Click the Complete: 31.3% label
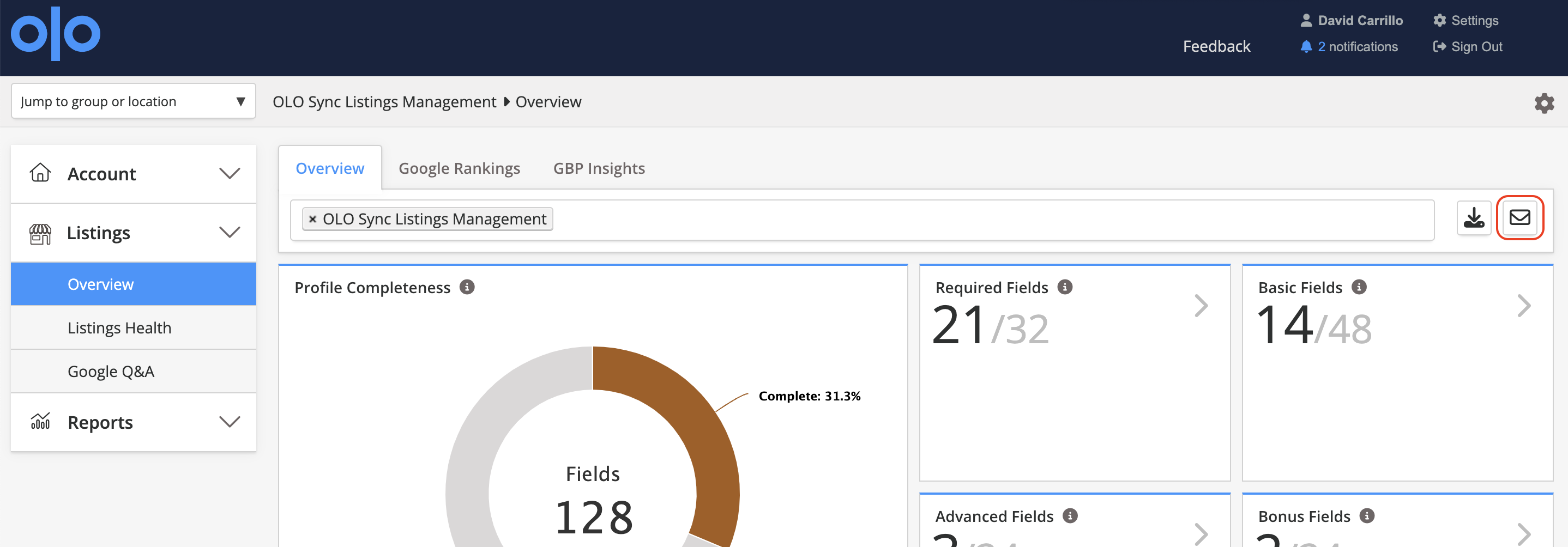The width and height of the screenshot is (1568, 547). pos(809,396)
